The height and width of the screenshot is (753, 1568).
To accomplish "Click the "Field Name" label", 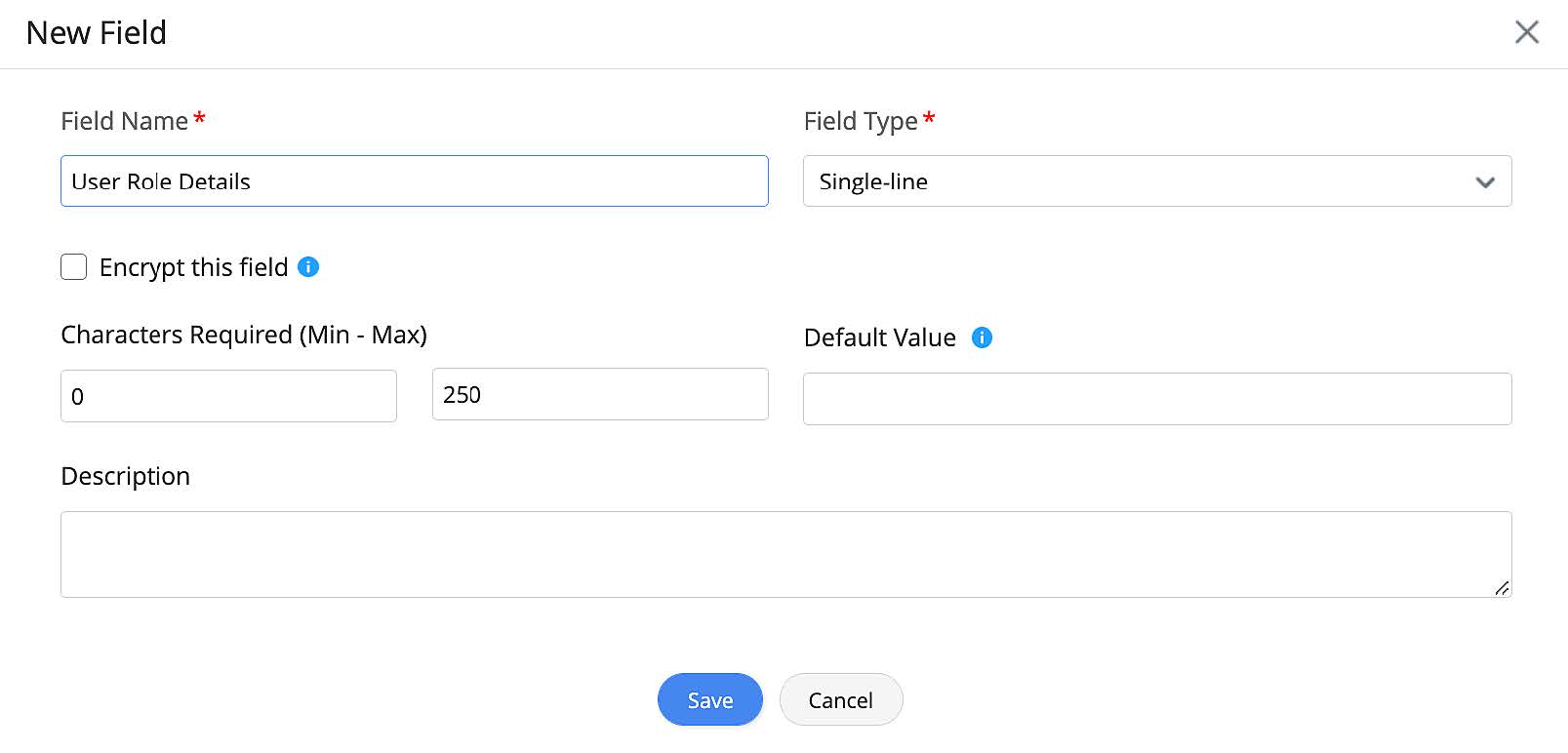I will coord(124,121).
